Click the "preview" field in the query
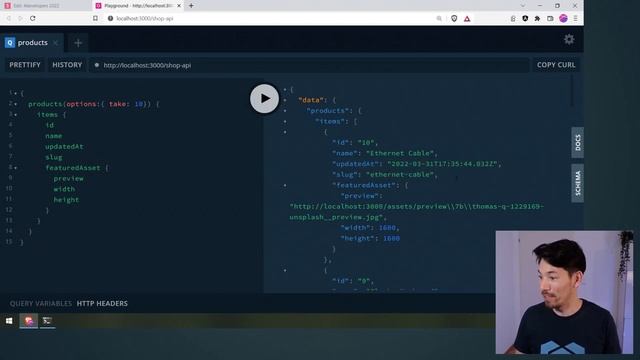 68,179
